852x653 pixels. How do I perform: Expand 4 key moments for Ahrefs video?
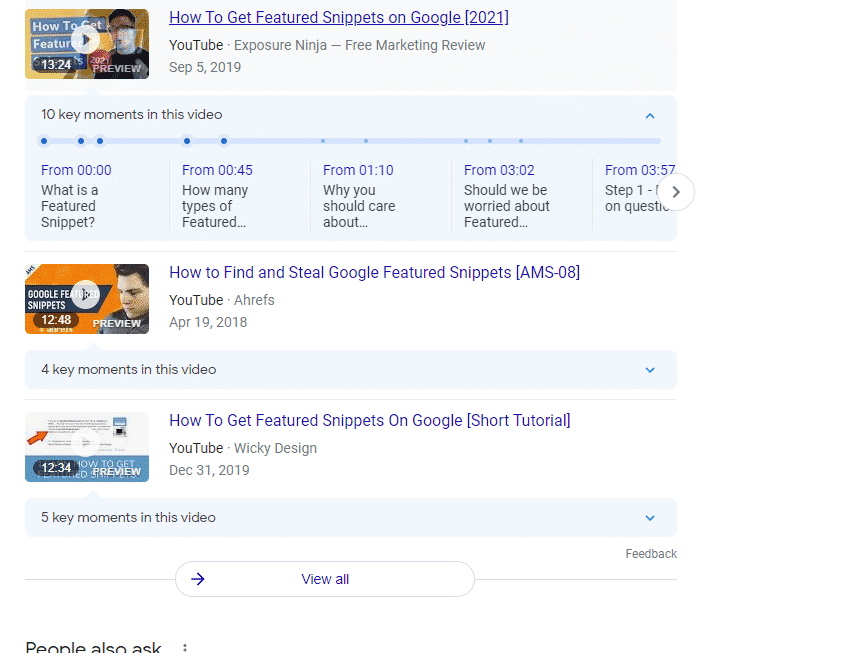pyautogui.click(x=649, y=369)
